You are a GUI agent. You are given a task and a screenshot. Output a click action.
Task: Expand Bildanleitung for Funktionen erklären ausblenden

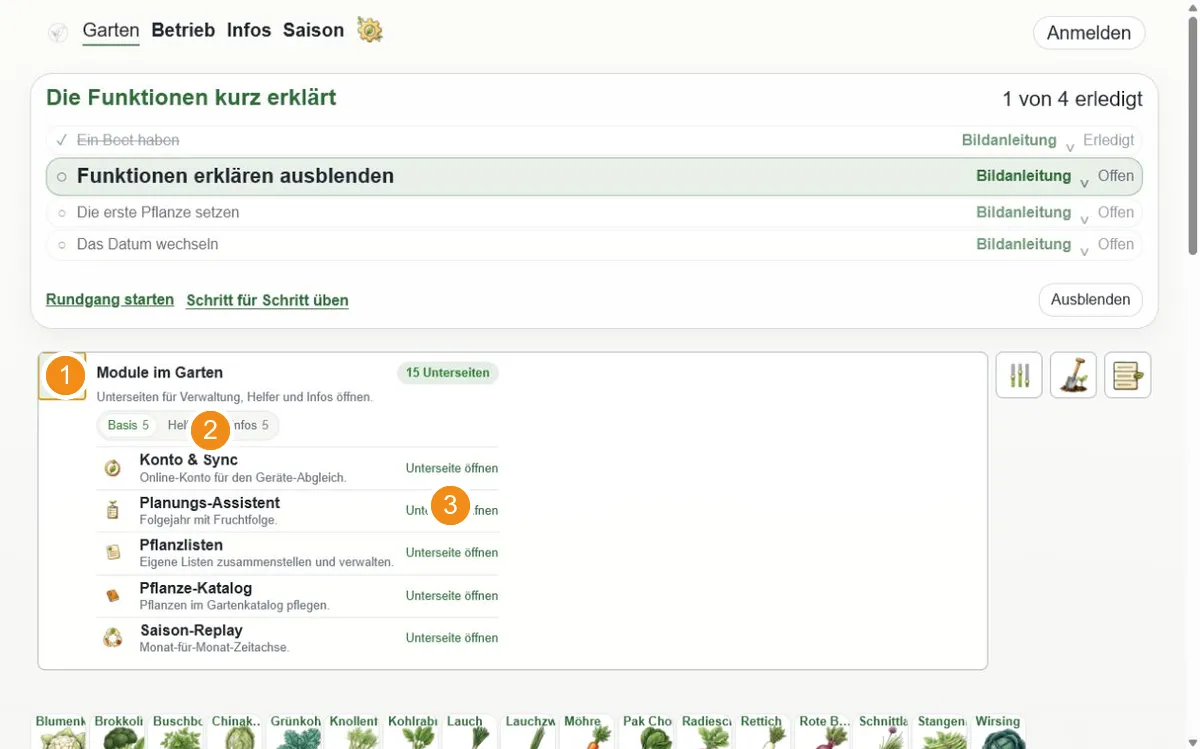1033,177
